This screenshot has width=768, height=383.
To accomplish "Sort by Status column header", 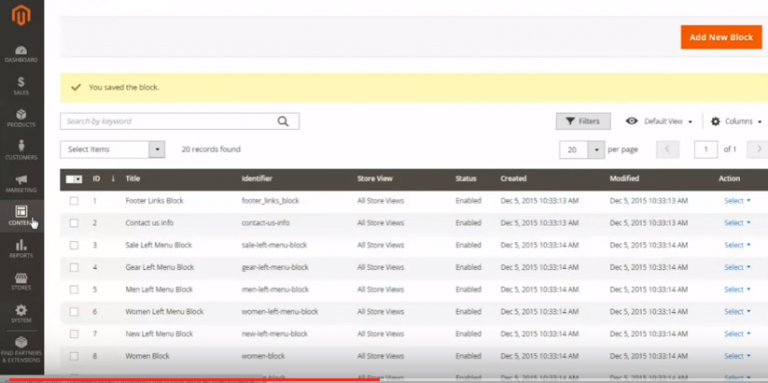I will pos(466,179).
